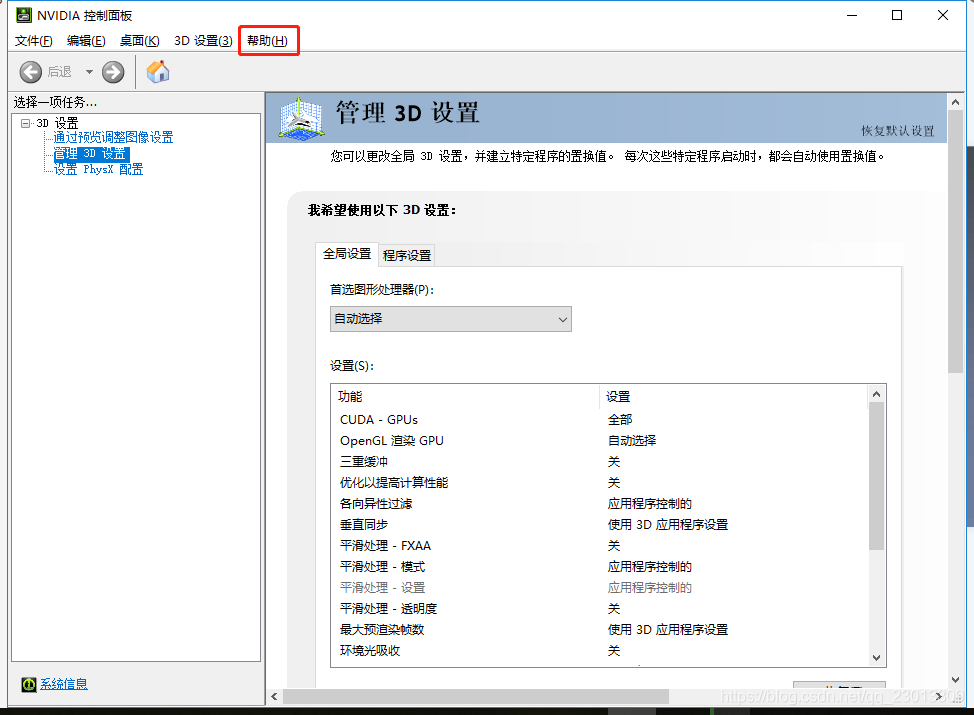Select the 优化以提高计算性能 row
The image size is (974, 715).
(599, 483)
